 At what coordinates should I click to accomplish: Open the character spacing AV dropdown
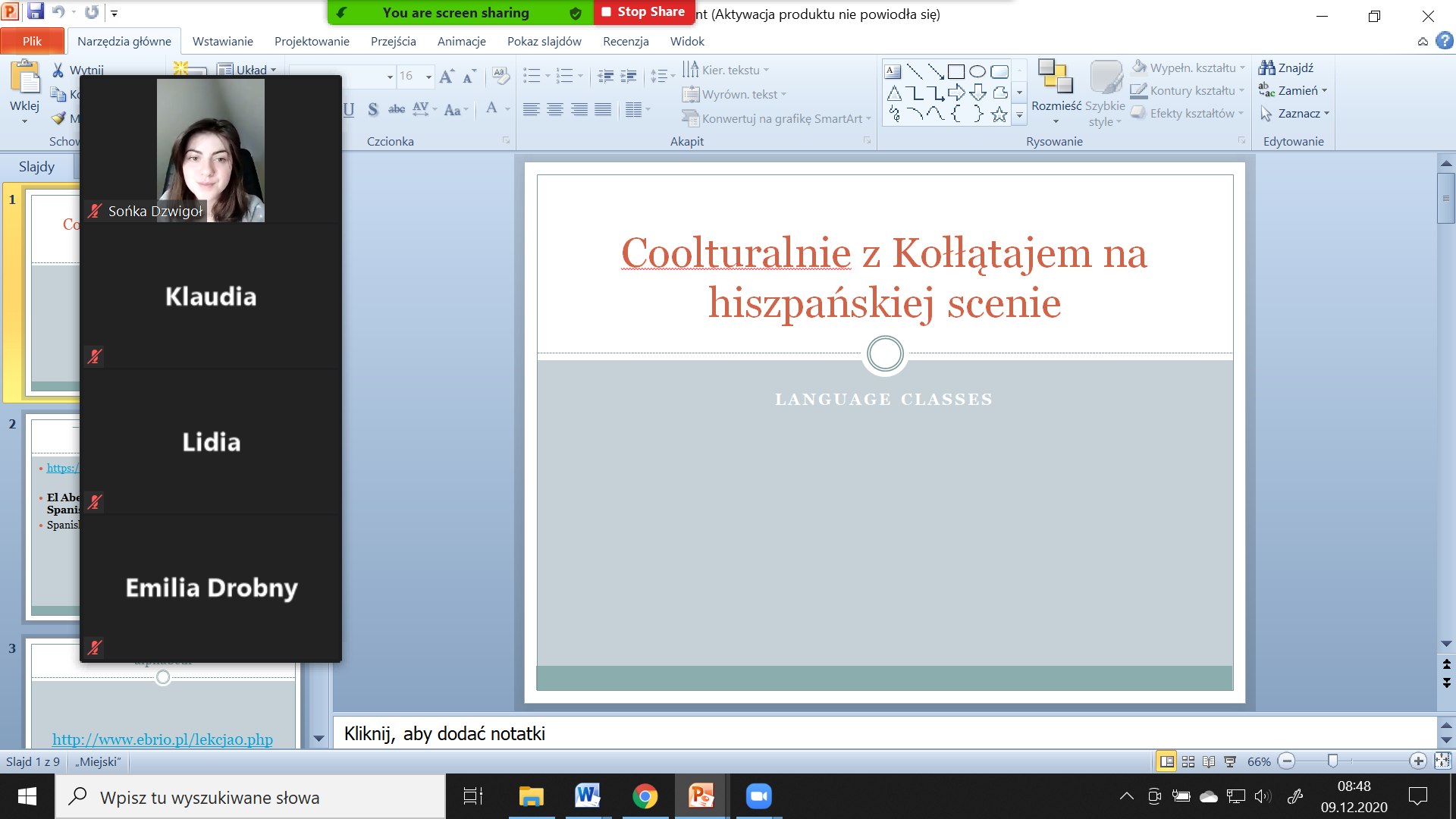425,109
